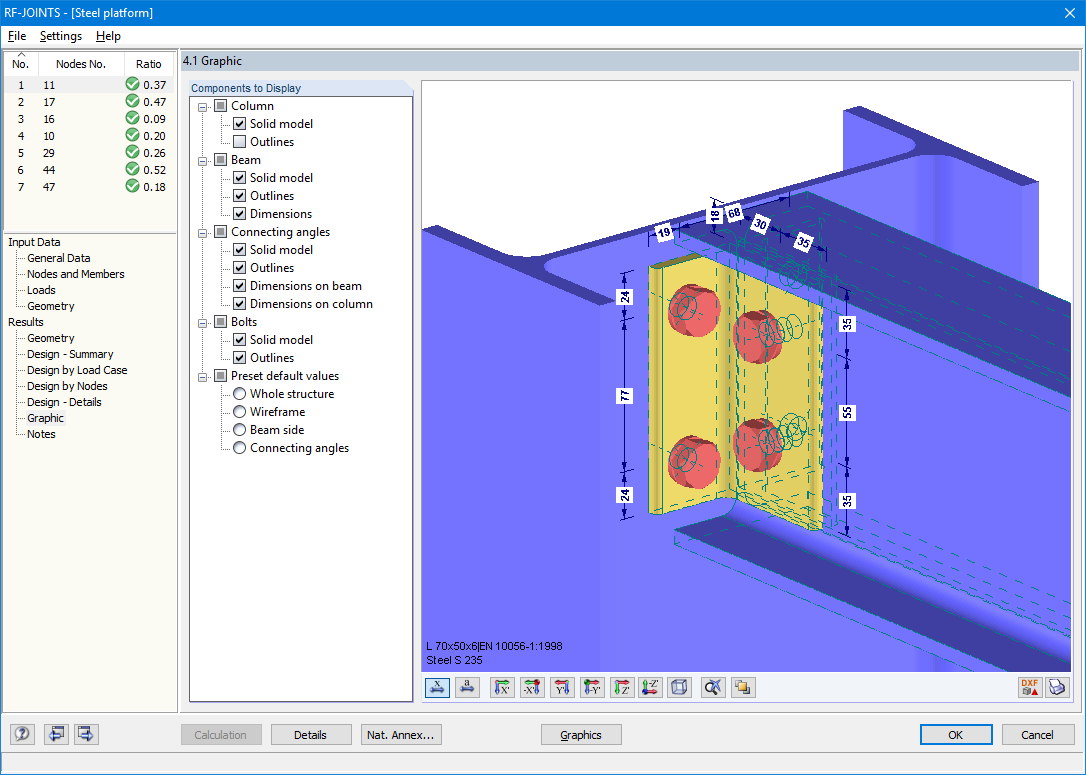Uncheck Connecting angles Solid model
1086x775 pixels.
tap(240, 250)
